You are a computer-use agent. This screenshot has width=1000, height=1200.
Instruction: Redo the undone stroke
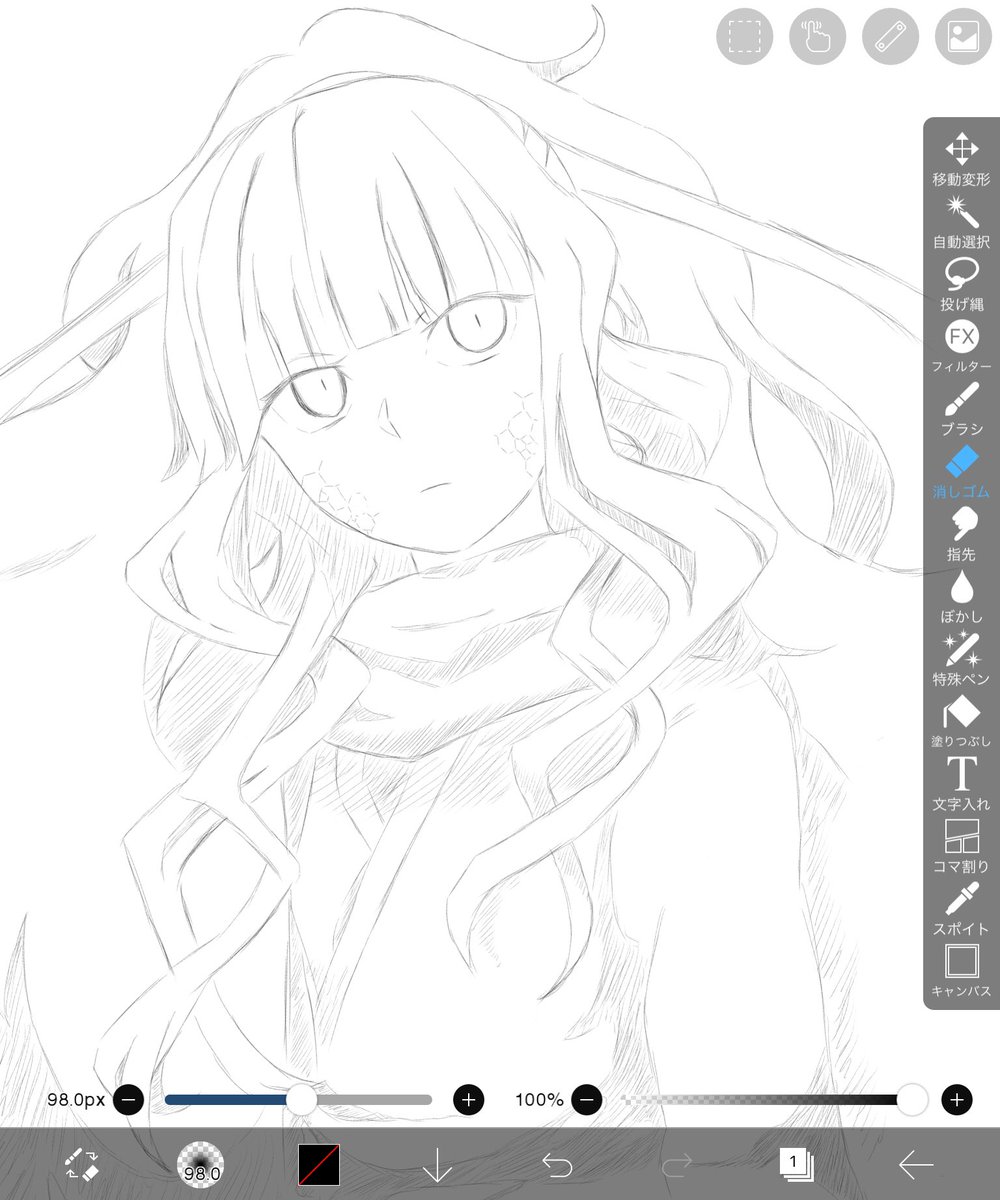676,1165
